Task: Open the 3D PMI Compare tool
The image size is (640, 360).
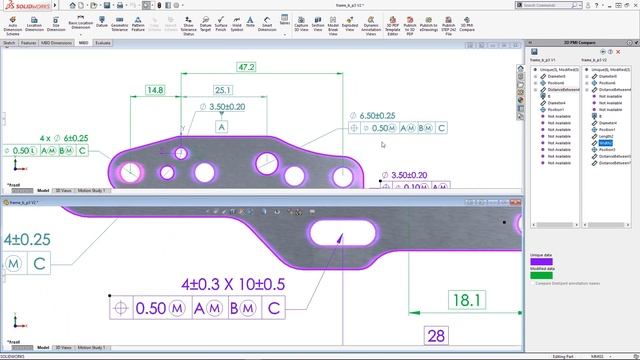Action: 467,24
